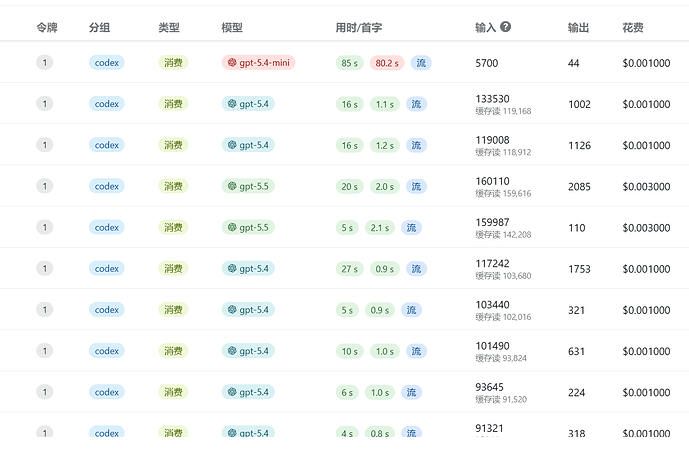Viewport: 689px width, 452px height.
Task: Click the 10 s duration tag
Action: click(349, 351)
